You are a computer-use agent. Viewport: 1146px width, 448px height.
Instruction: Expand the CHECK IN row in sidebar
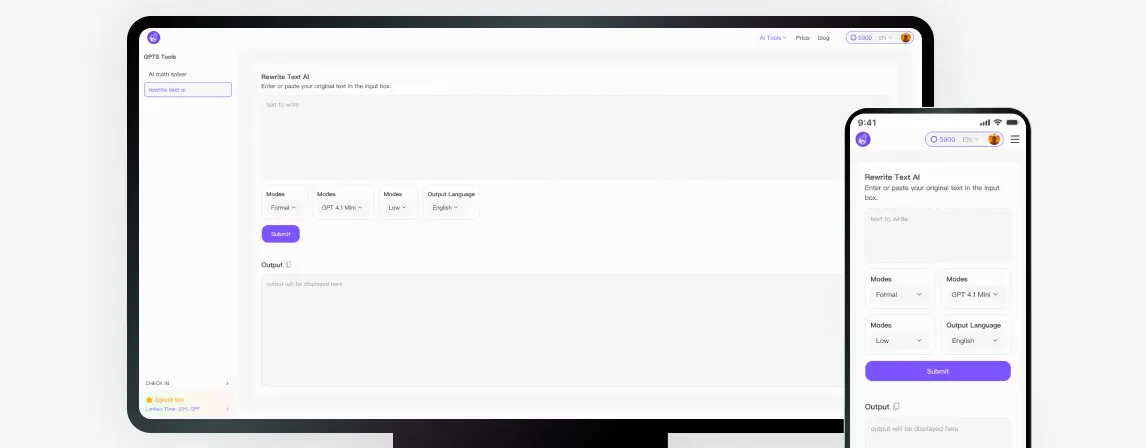[188, 383]
